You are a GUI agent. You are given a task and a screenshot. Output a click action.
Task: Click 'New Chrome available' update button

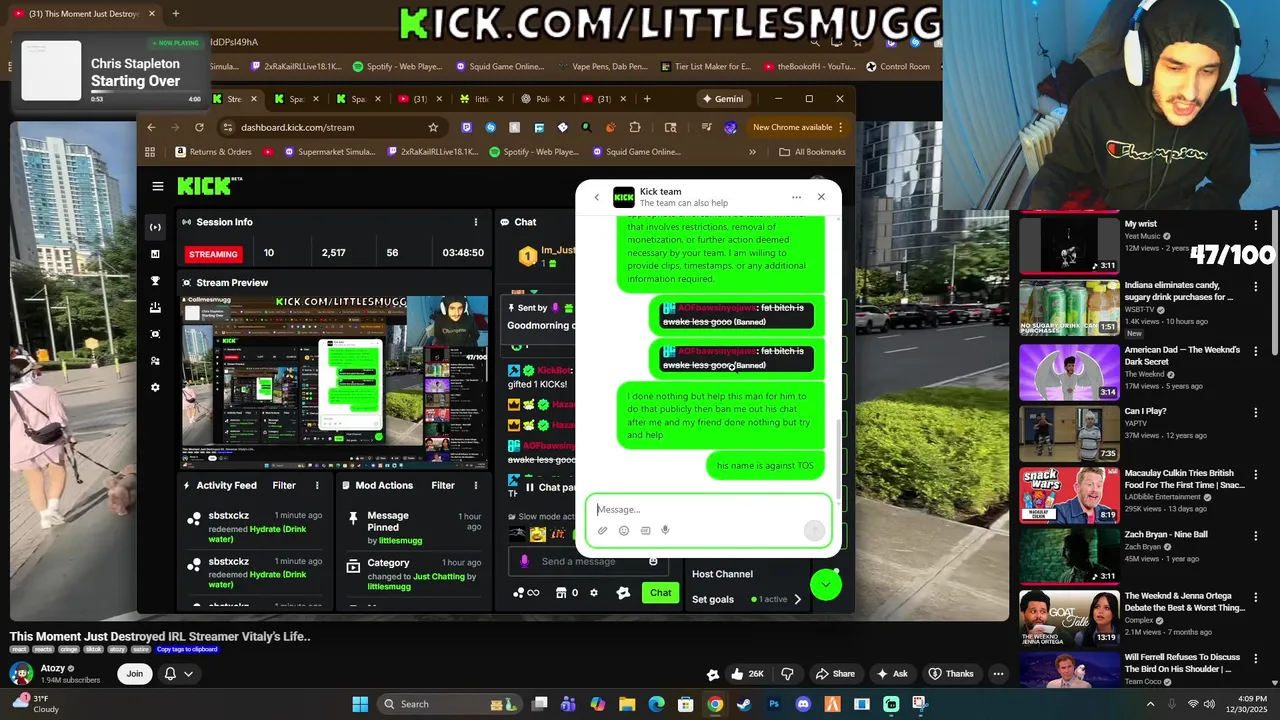click(798, 127)
